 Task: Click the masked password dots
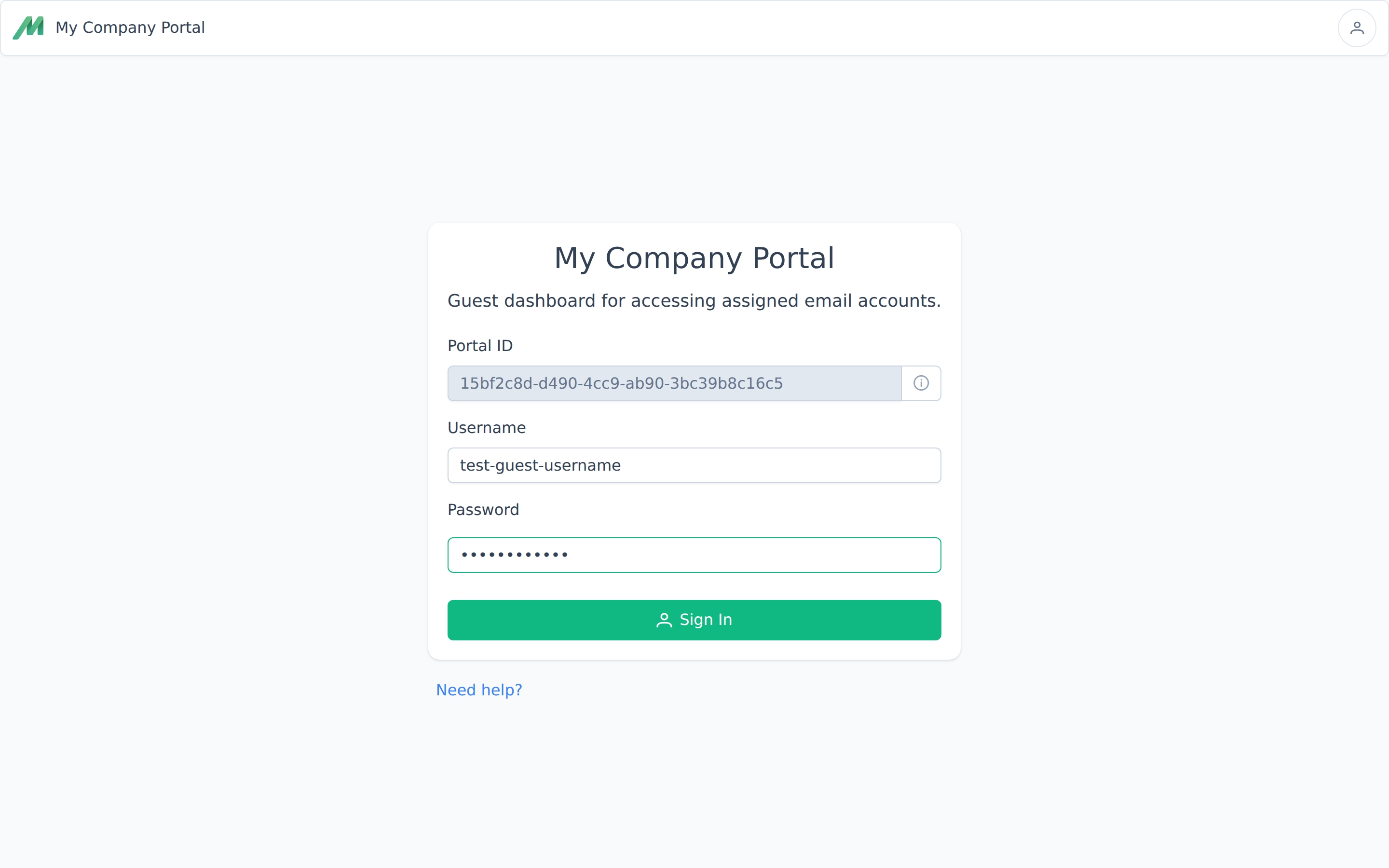(x=514, y=555)
